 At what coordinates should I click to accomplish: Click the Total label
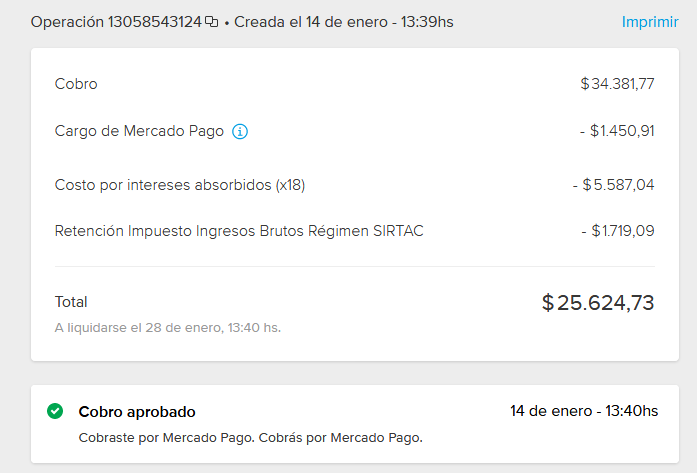pyautogui.click(x=71, y=302)
